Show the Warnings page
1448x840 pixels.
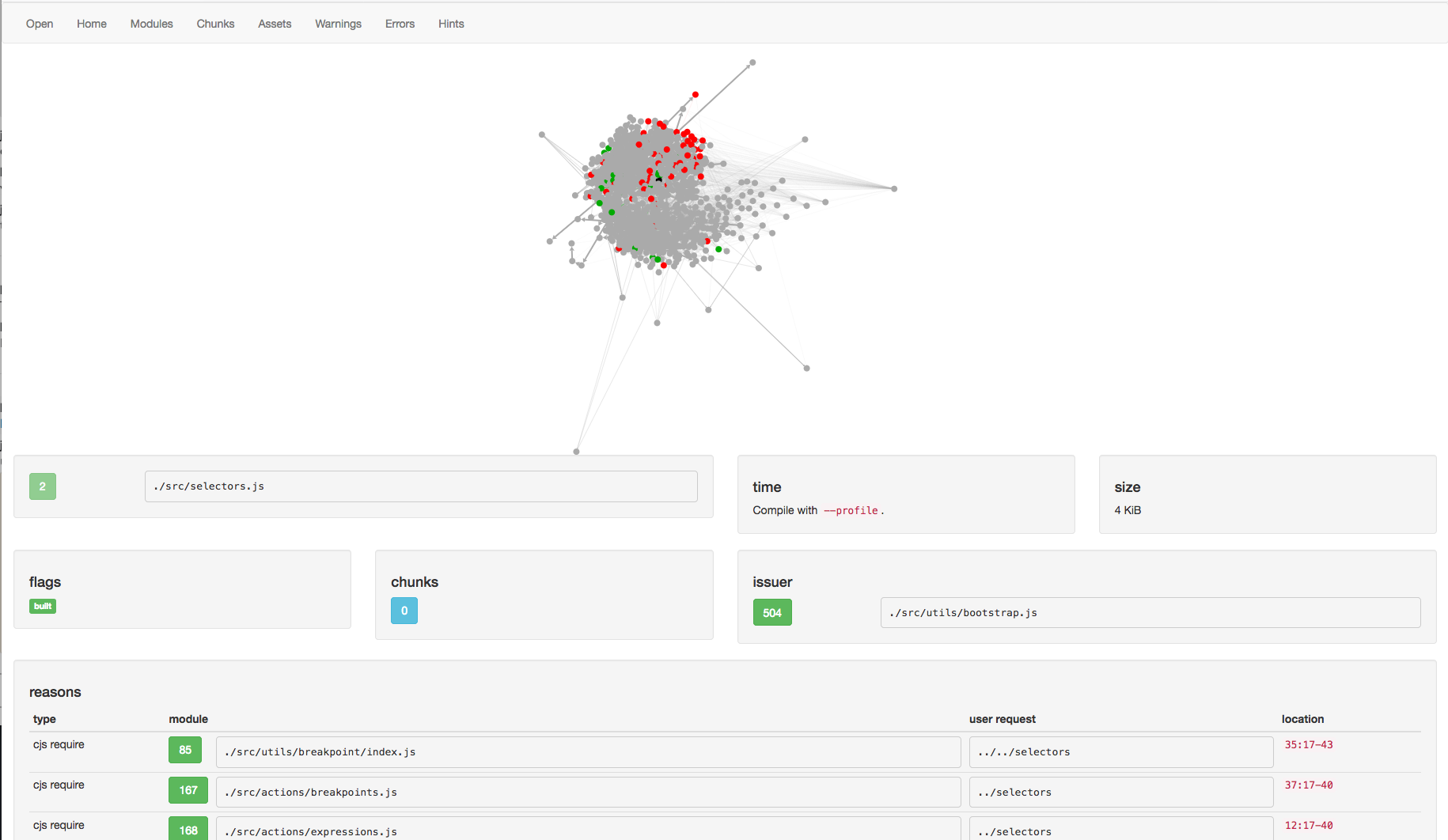click(338, 24)
